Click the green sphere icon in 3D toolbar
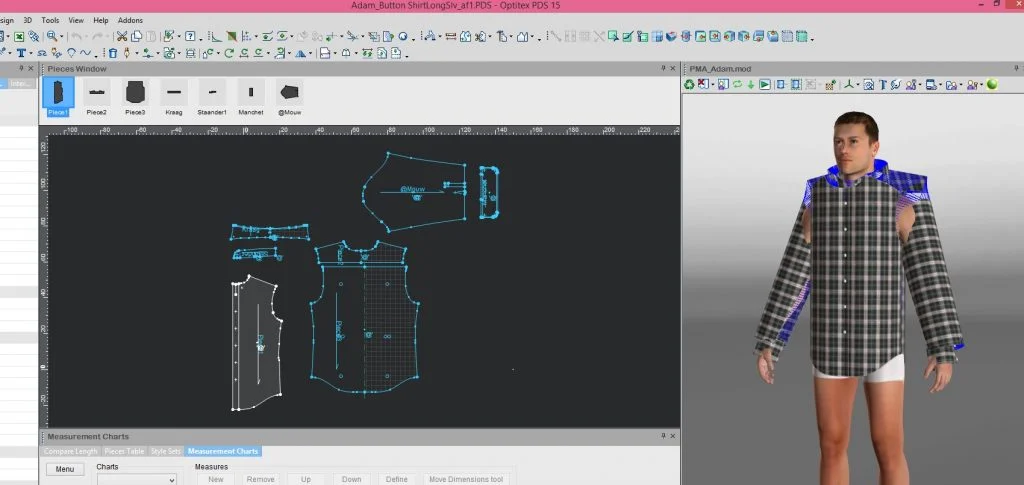This screenshot has width=1024, height=485. (x=992, y=85)
